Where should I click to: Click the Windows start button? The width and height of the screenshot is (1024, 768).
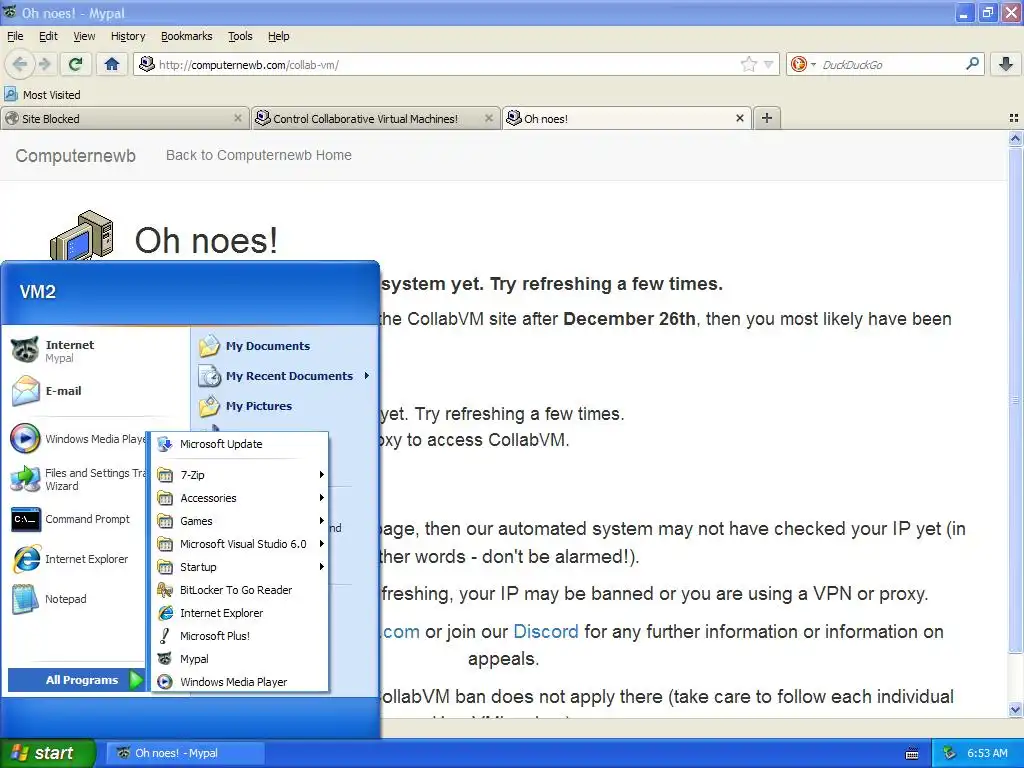(x=48, y=753)
